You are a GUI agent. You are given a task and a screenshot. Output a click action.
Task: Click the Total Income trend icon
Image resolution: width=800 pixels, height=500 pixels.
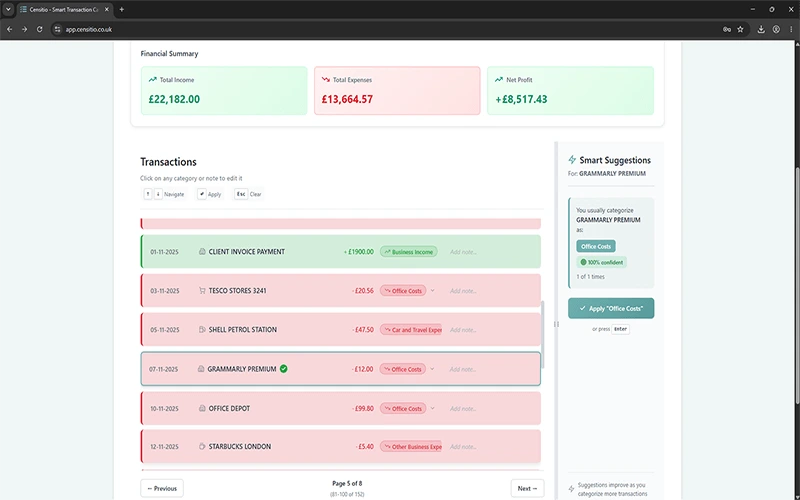(x=153, y=80)
